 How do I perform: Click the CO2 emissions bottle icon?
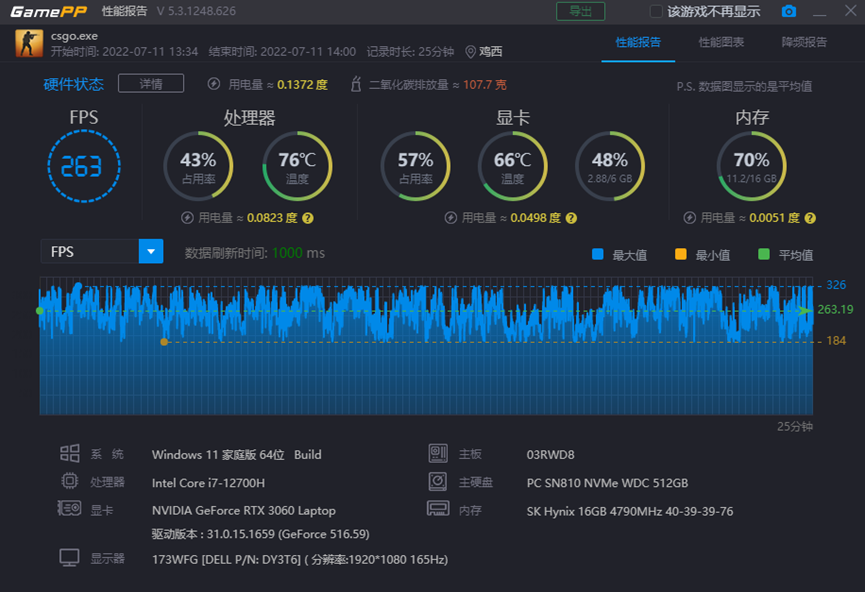pyautogui.click(x=355, y=85)
